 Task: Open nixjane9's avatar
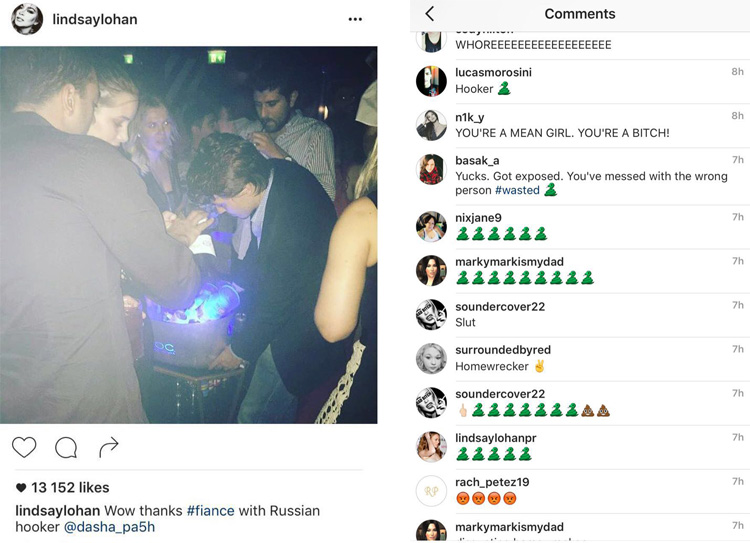[431, 226]
